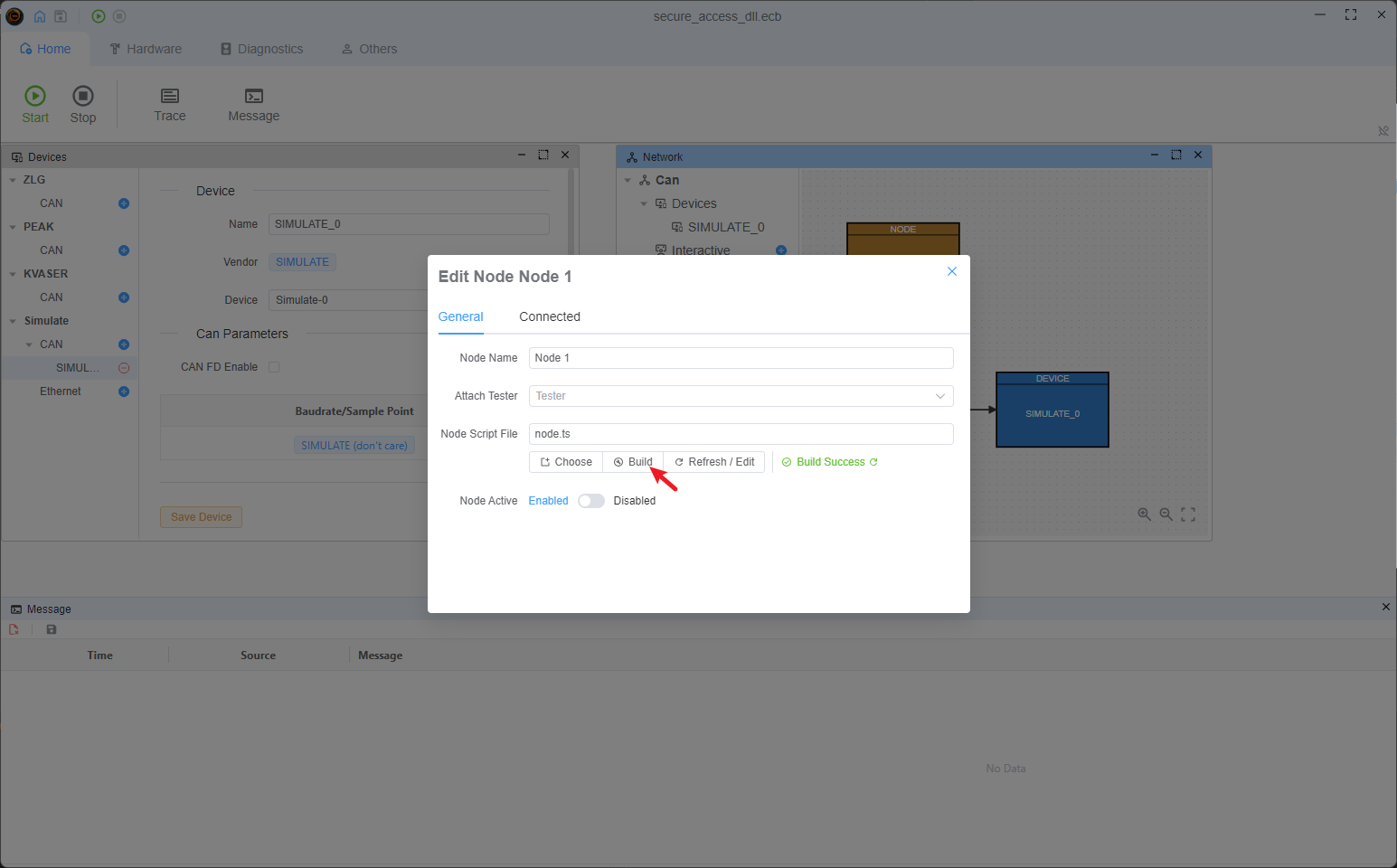Select the General tab in dialog
This screenshot has width=1397, height=868.
(461, 316)
